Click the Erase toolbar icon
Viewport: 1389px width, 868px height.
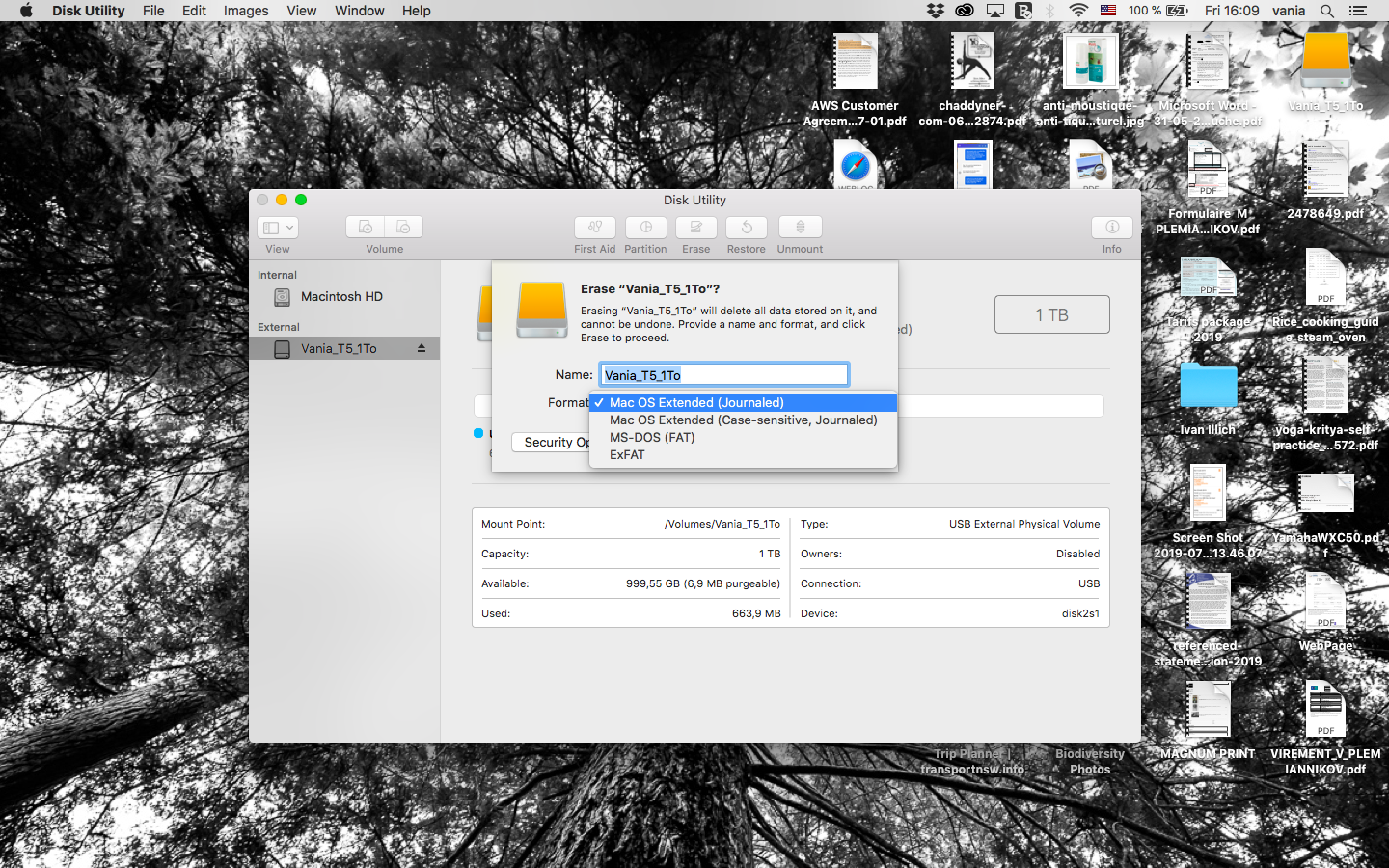click(x=695, y=228)
